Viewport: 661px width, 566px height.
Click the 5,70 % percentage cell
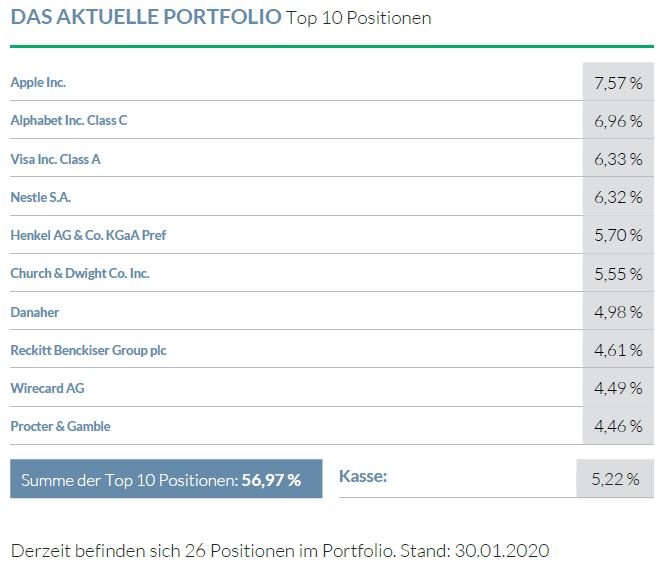pos(617,235)
